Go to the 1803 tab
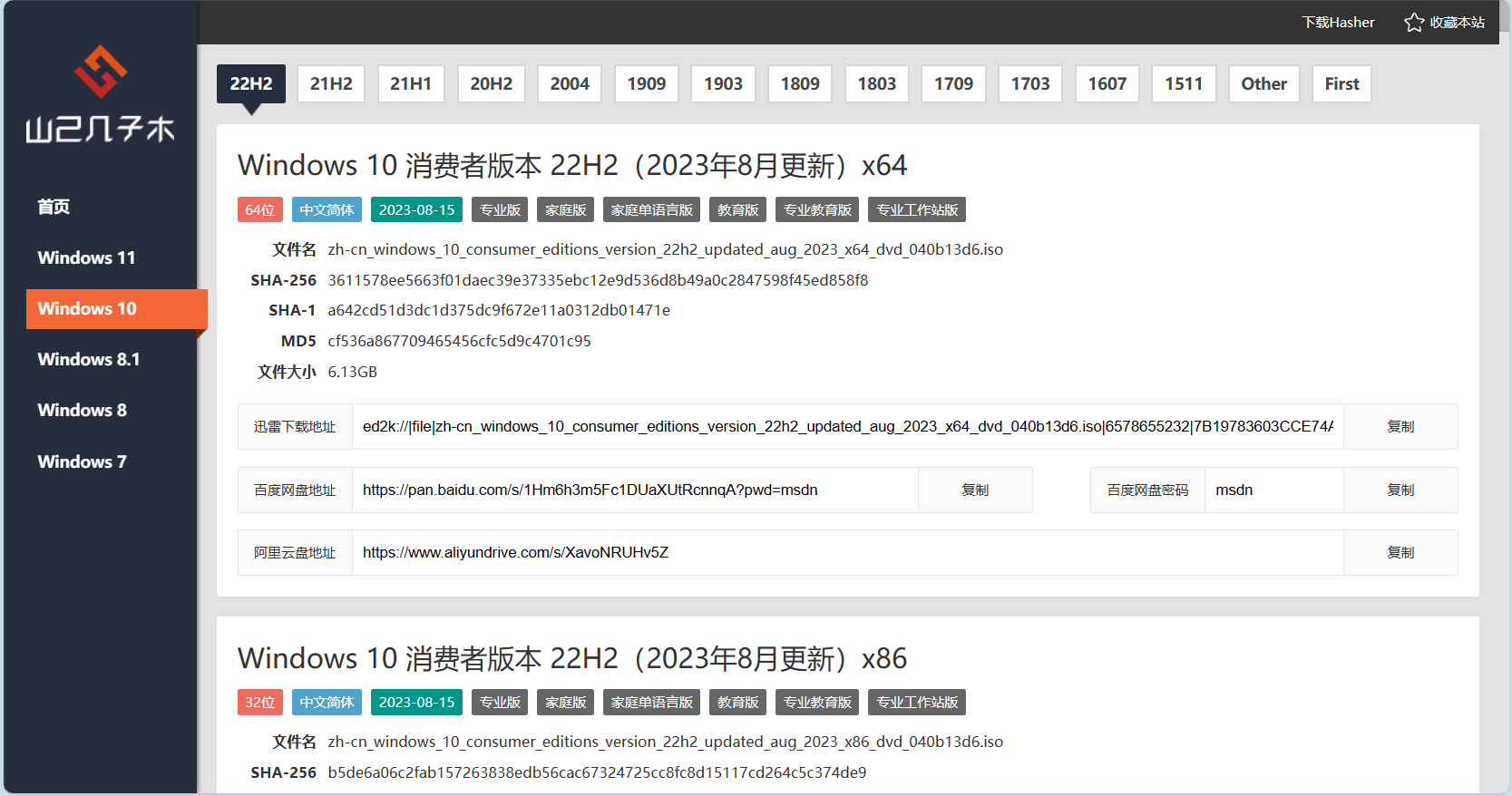Screen dimensions: 1512x796 [877, 83]
